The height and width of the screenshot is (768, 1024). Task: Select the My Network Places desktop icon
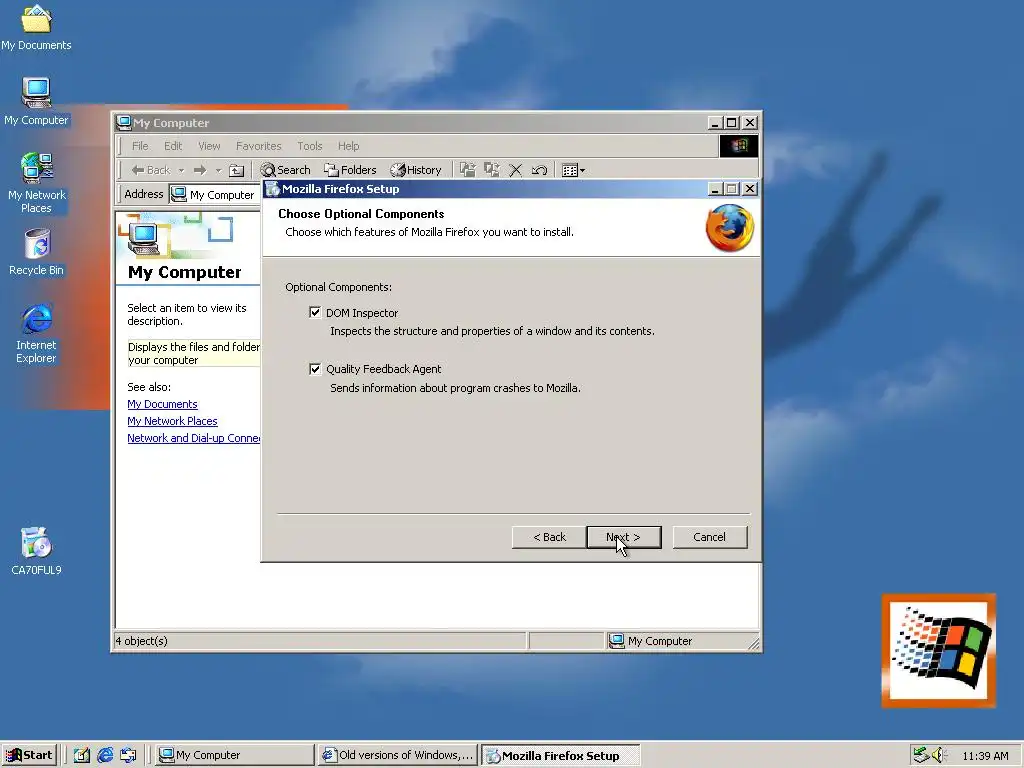37,183
